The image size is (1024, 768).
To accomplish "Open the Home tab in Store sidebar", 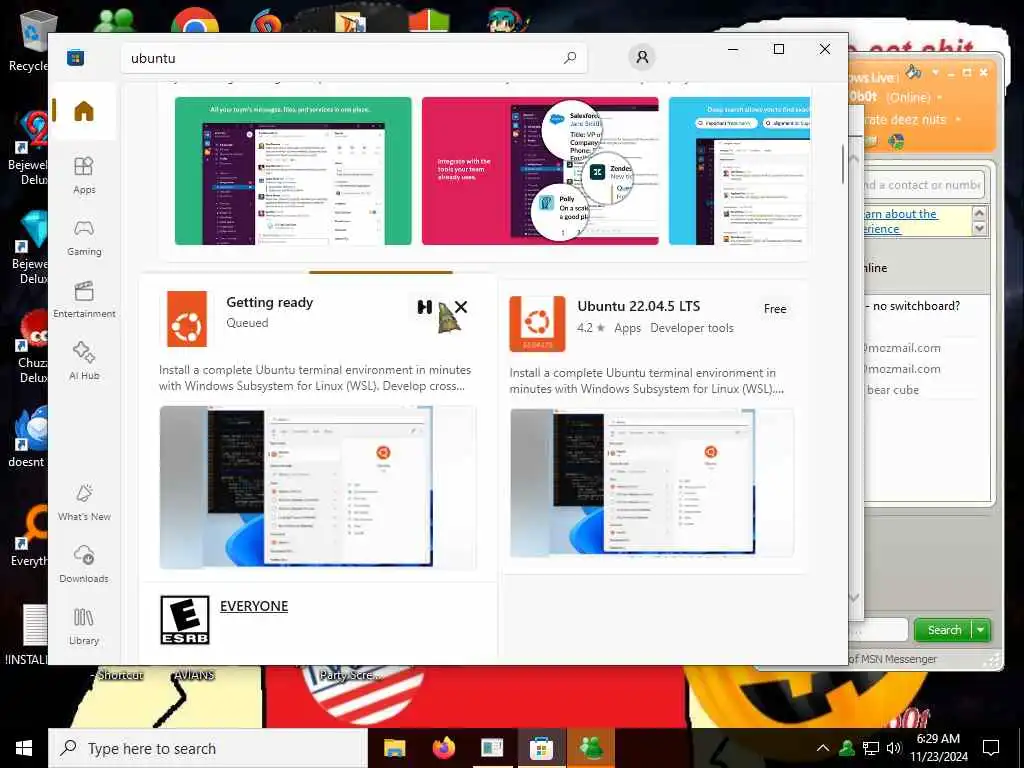I will pyautogui.click(x=84, y=111).
